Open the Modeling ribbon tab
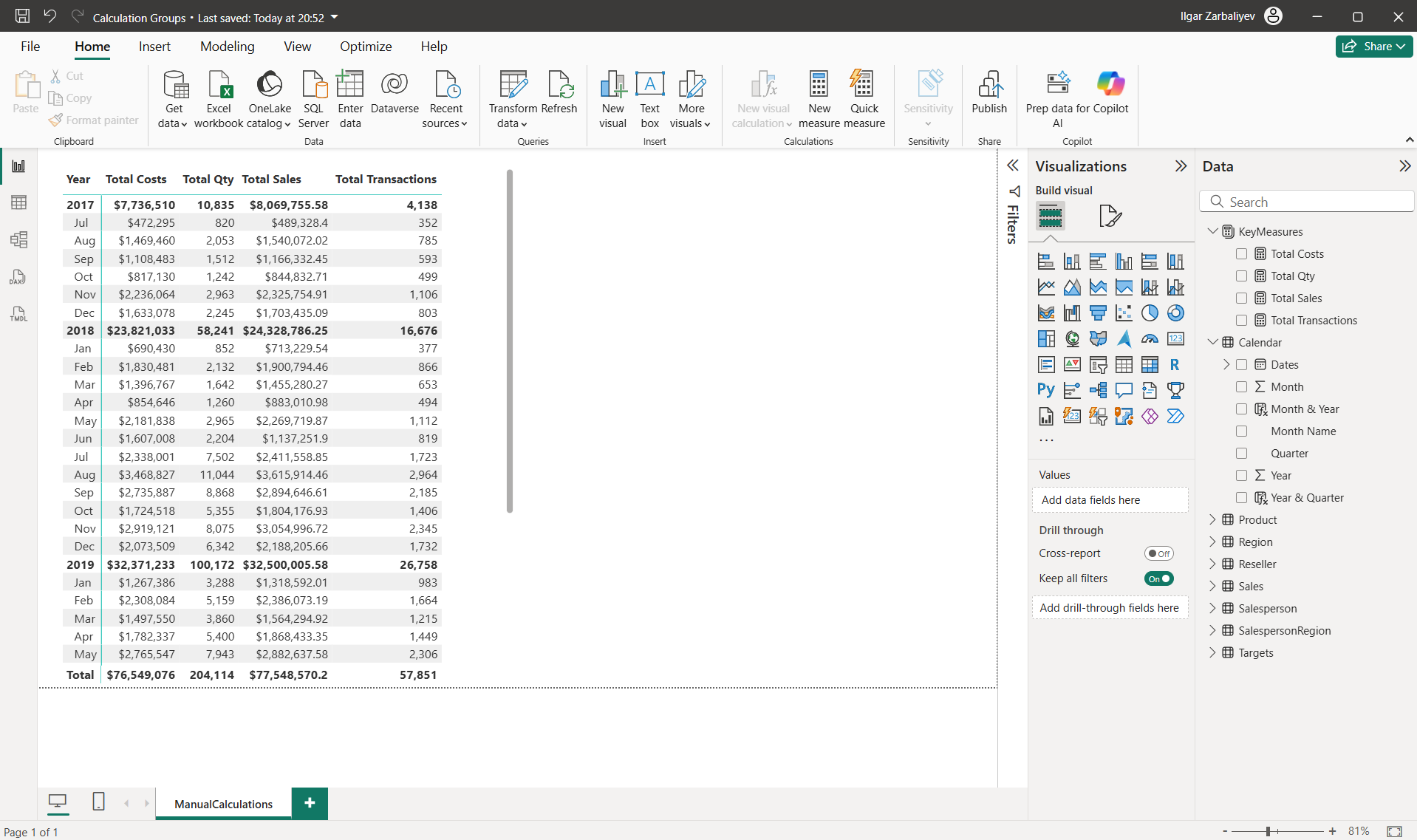Viewport: 1417px width, 840px height. (227, 47)
